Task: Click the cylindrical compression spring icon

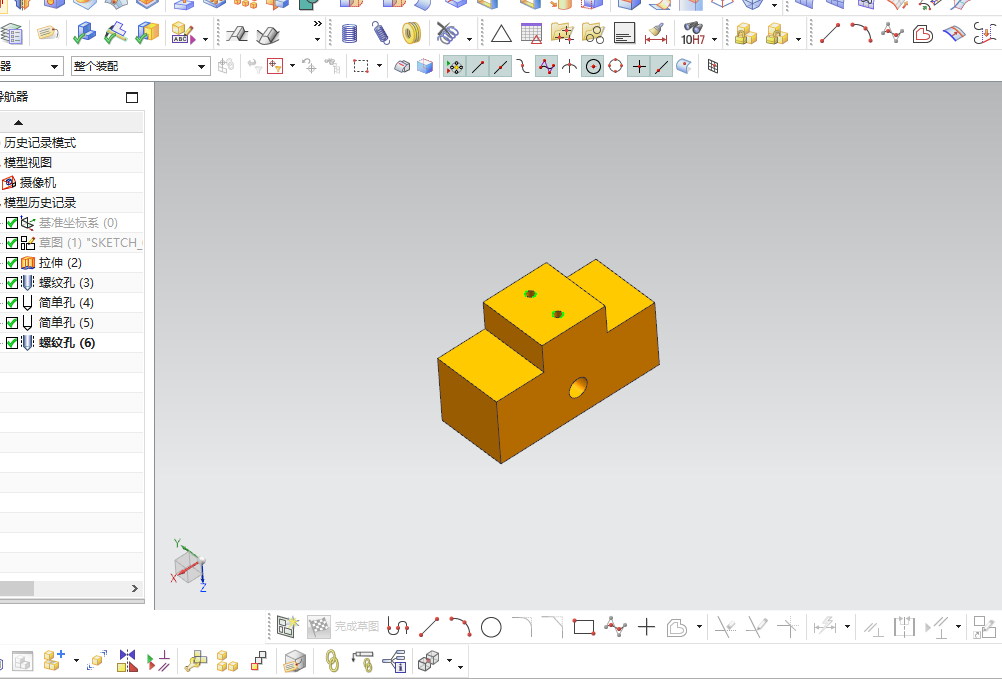Action: click(x=350, y=33)
